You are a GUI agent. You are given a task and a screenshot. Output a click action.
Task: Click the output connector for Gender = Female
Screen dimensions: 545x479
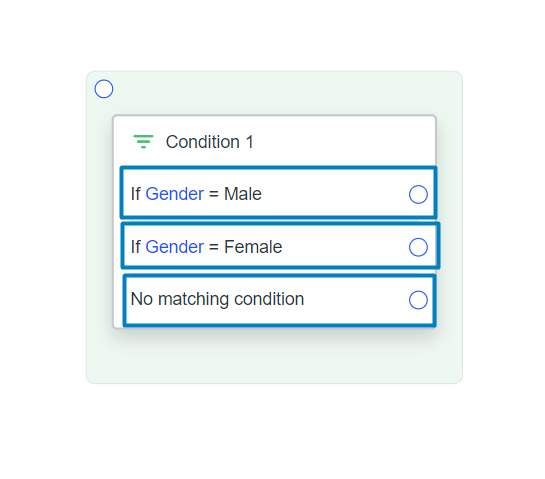(418, 247)
